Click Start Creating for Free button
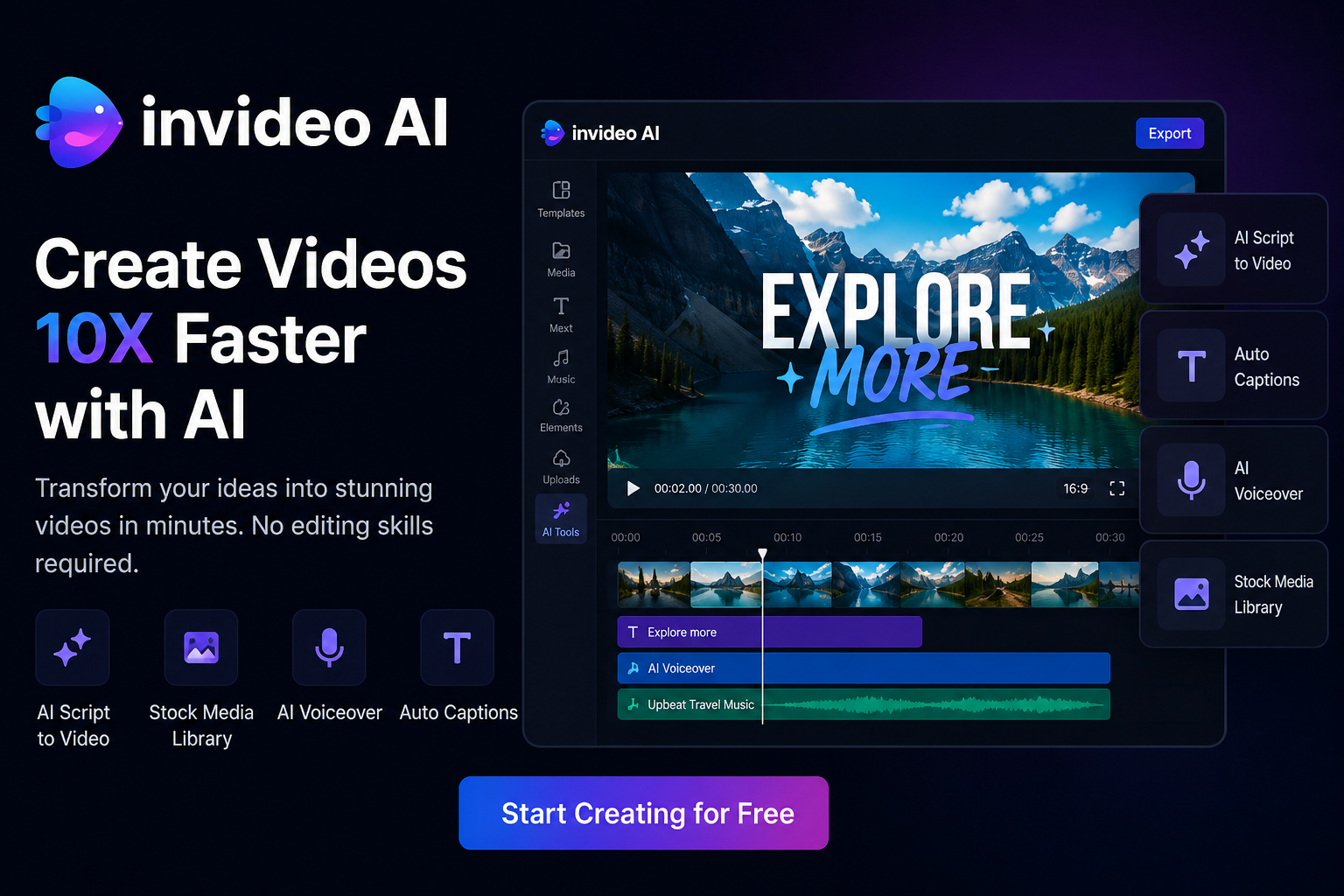 click(x=643, y=813)
